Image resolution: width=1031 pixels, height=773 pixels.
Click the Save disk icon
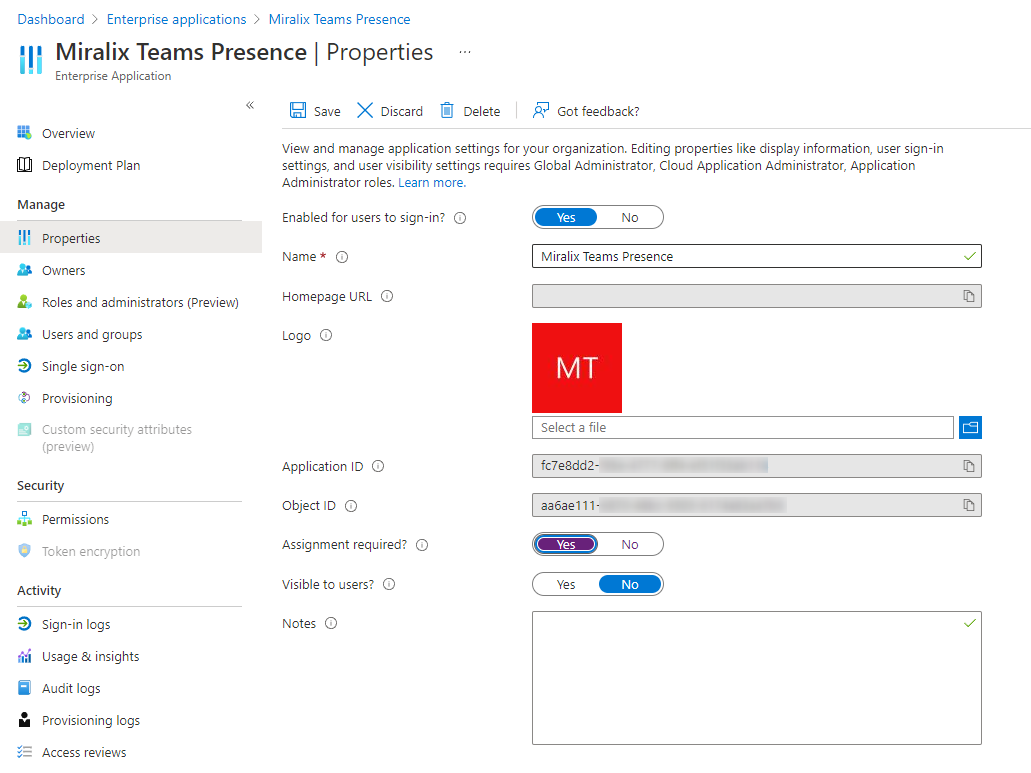tap(298, 110)
